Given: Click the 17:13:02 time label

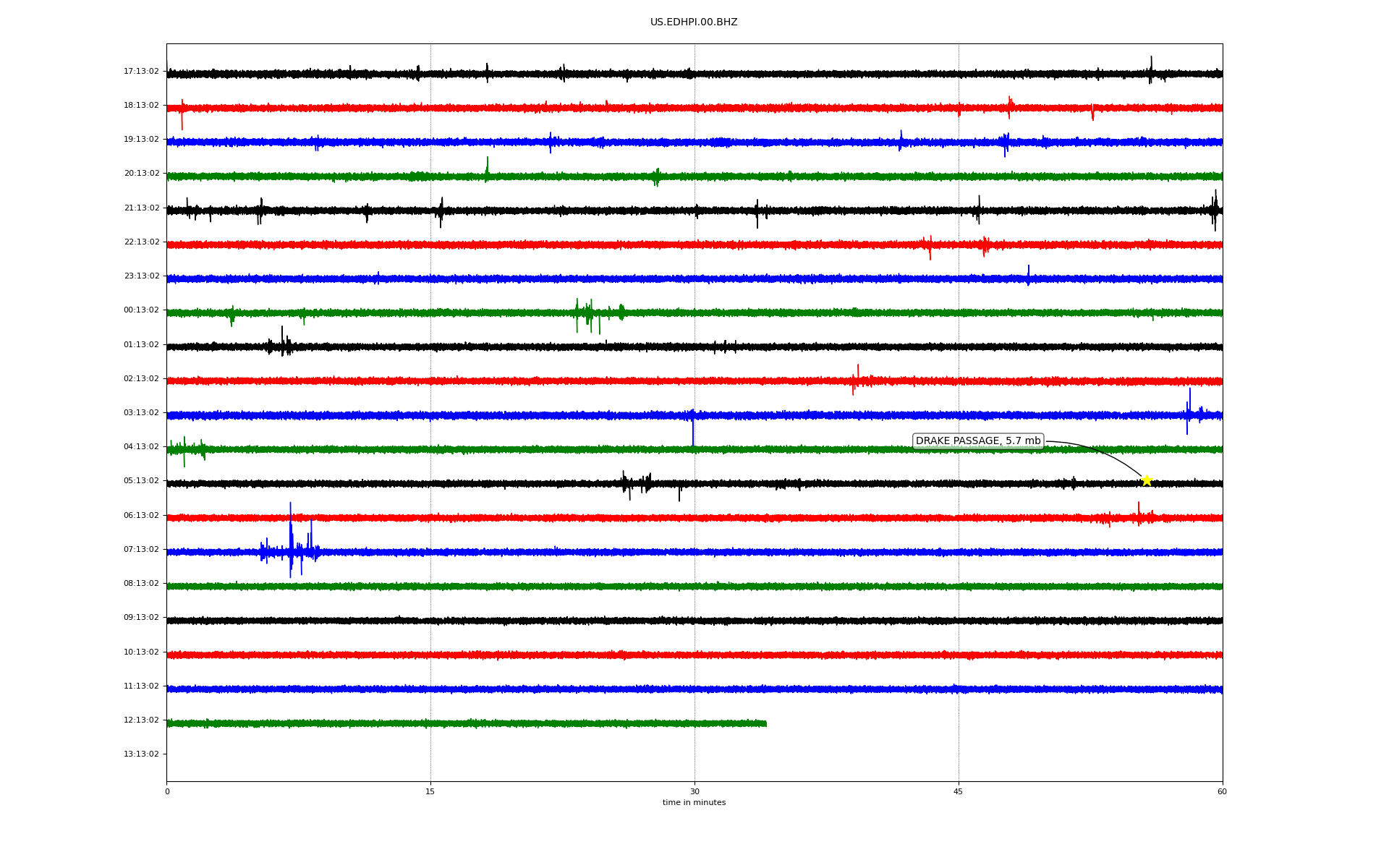Looking at the screenshot, I should coord(141,72).
